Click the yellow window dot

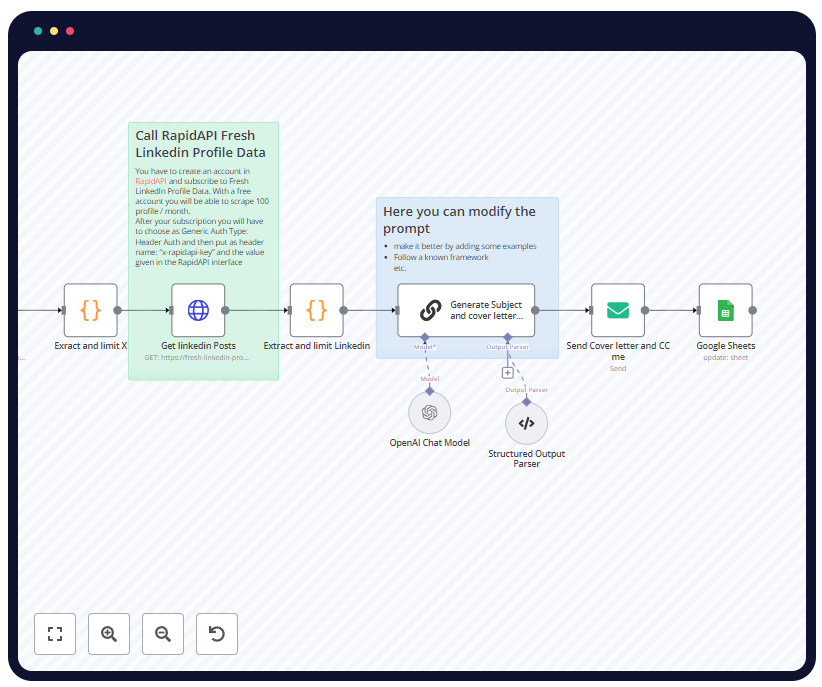point(54,31)
